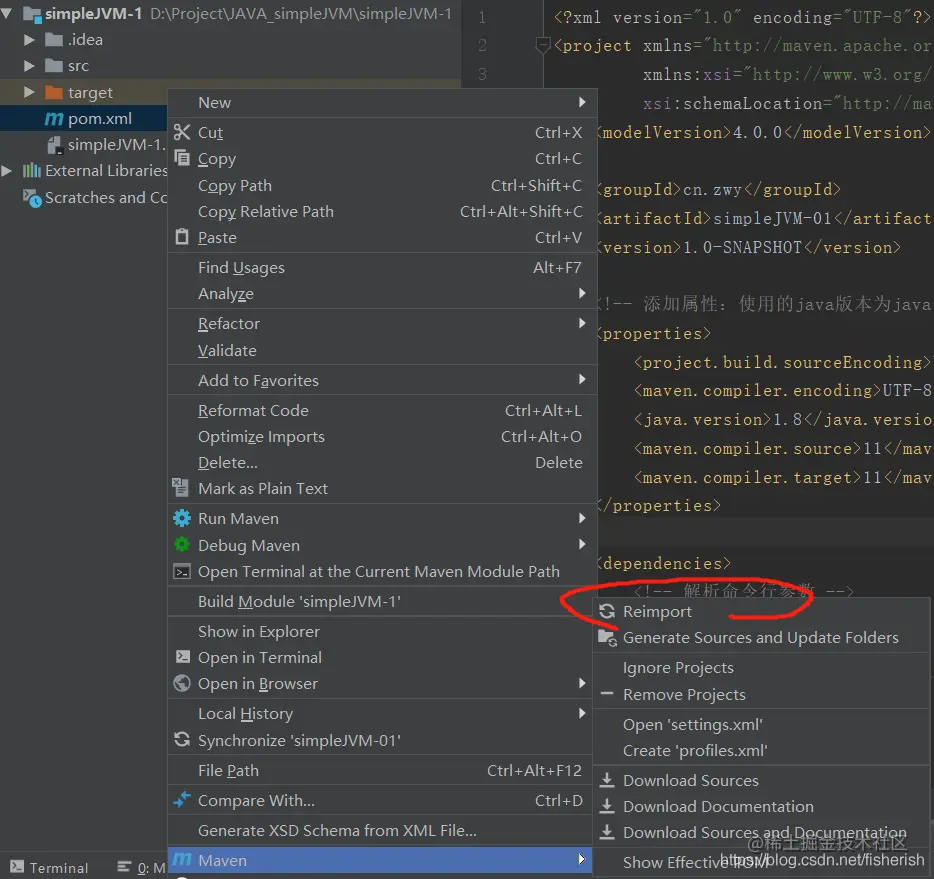Open Local History submenu
934x879 pixels.
[x=380, y=713]
